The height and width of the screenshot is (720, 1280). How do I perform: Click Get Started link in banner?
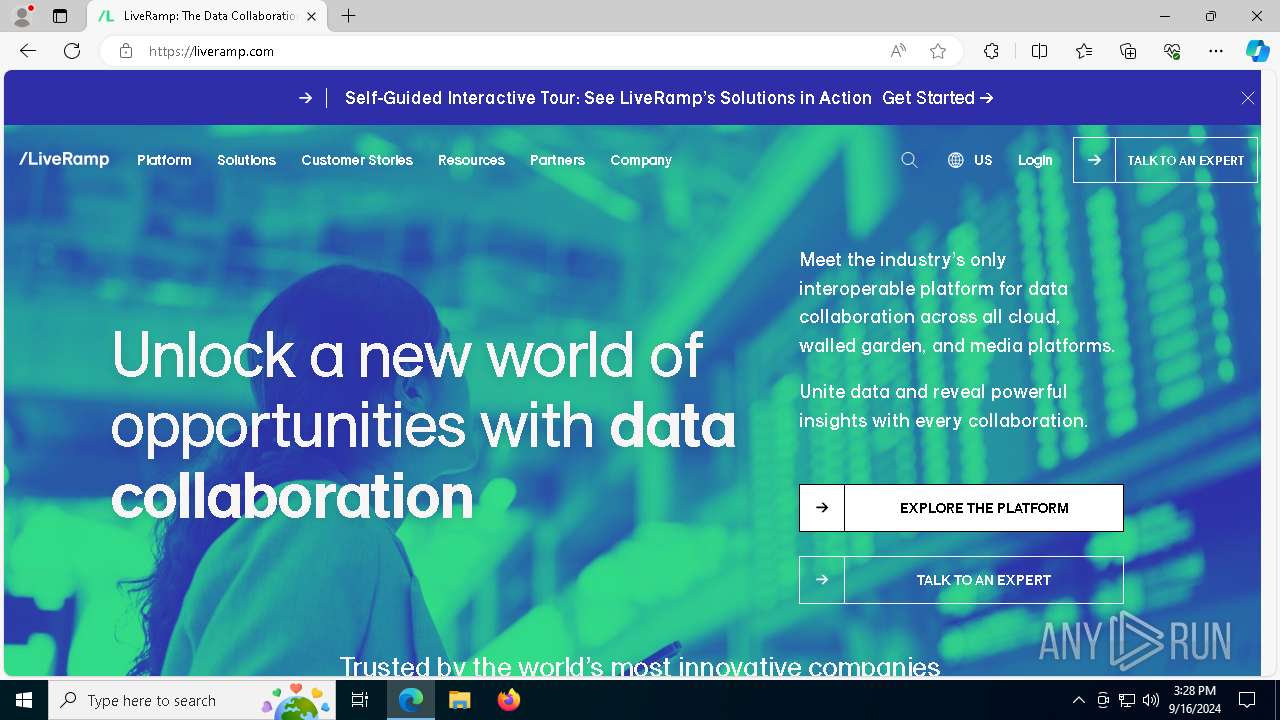coord(937,98)
